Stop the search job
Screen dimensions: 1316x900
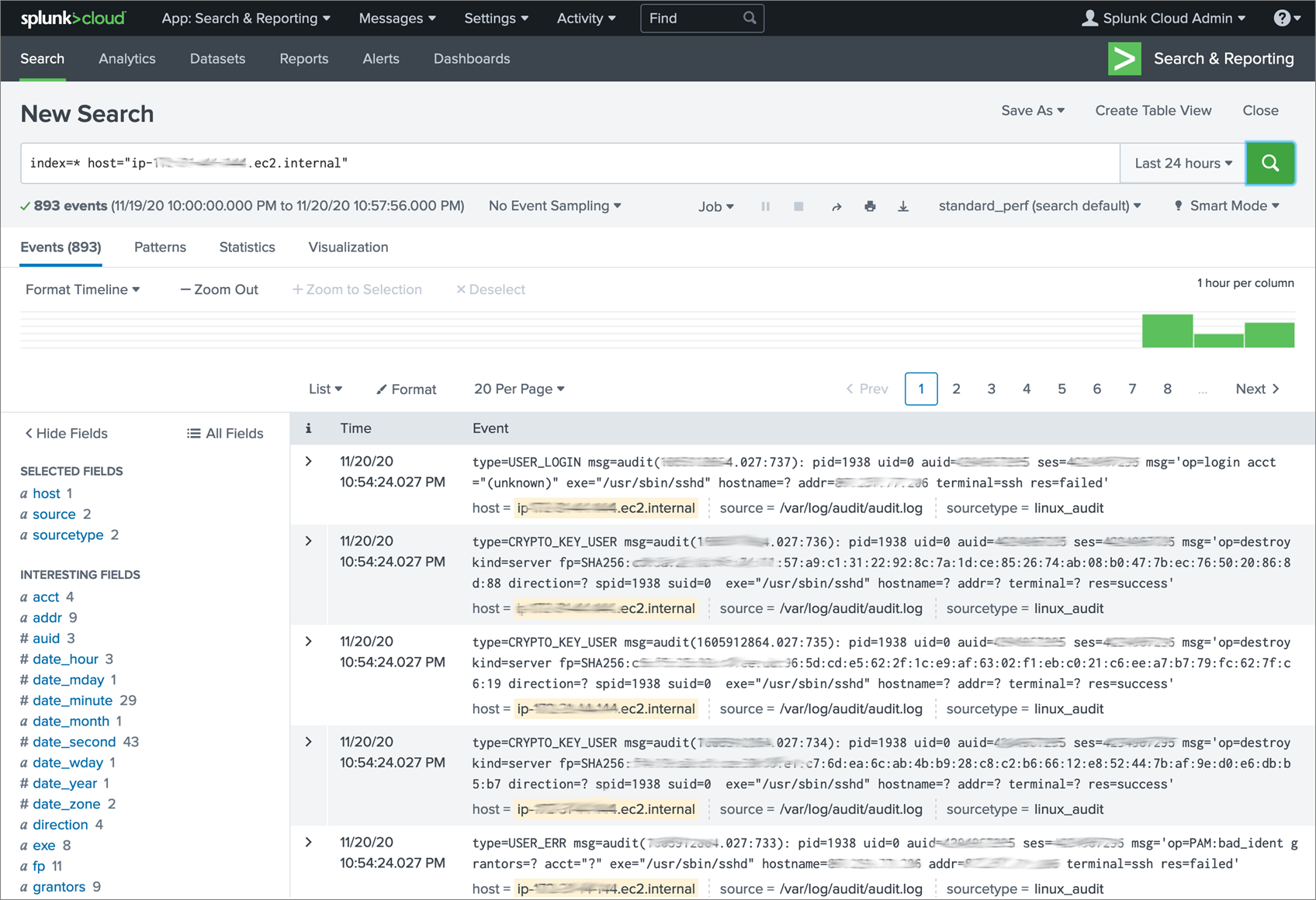pos(798,206)
